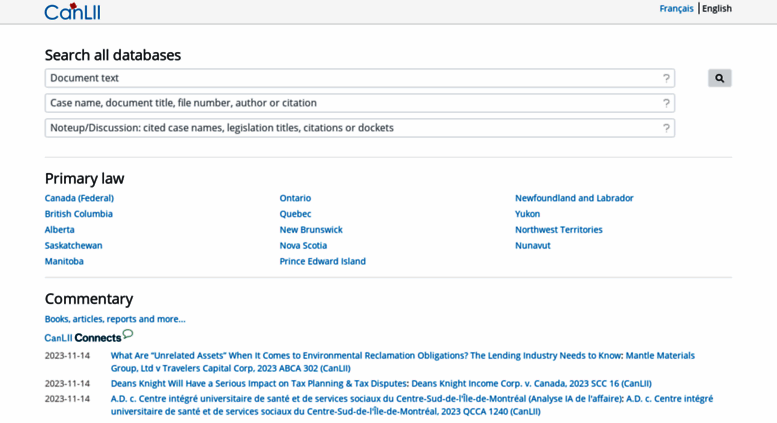Open Books, articles, reports and more
777x423 pixels.
click(x=115, y=319)
